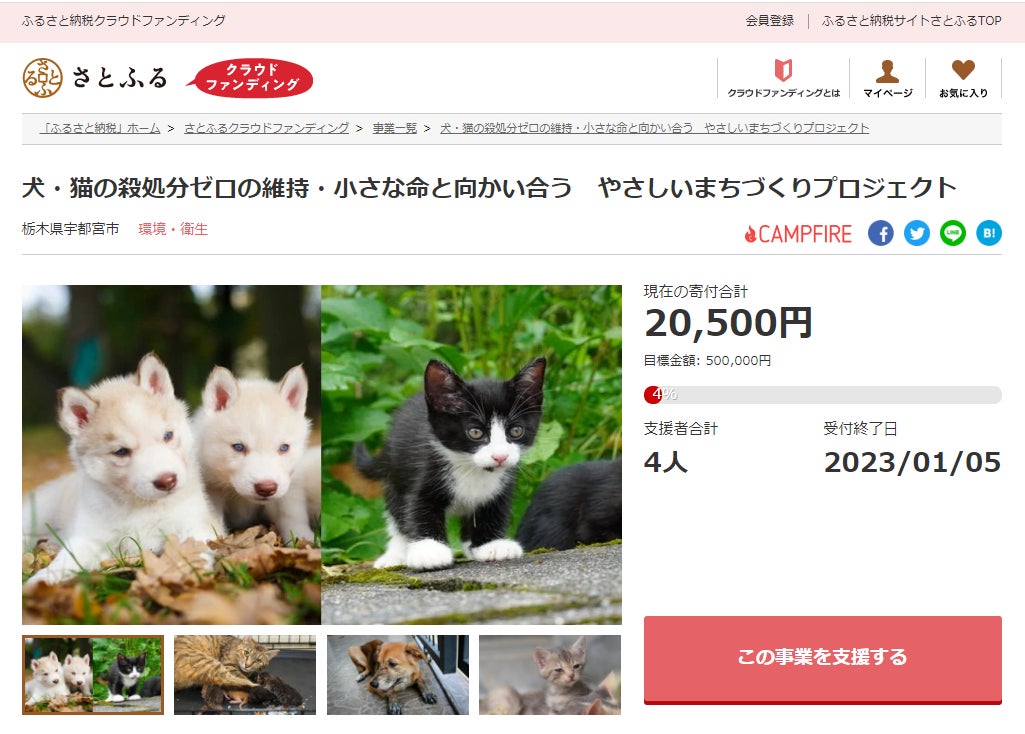The image size is (1025, 734).
Task: Share project via Twitter icon
Action: click(916, 233)
